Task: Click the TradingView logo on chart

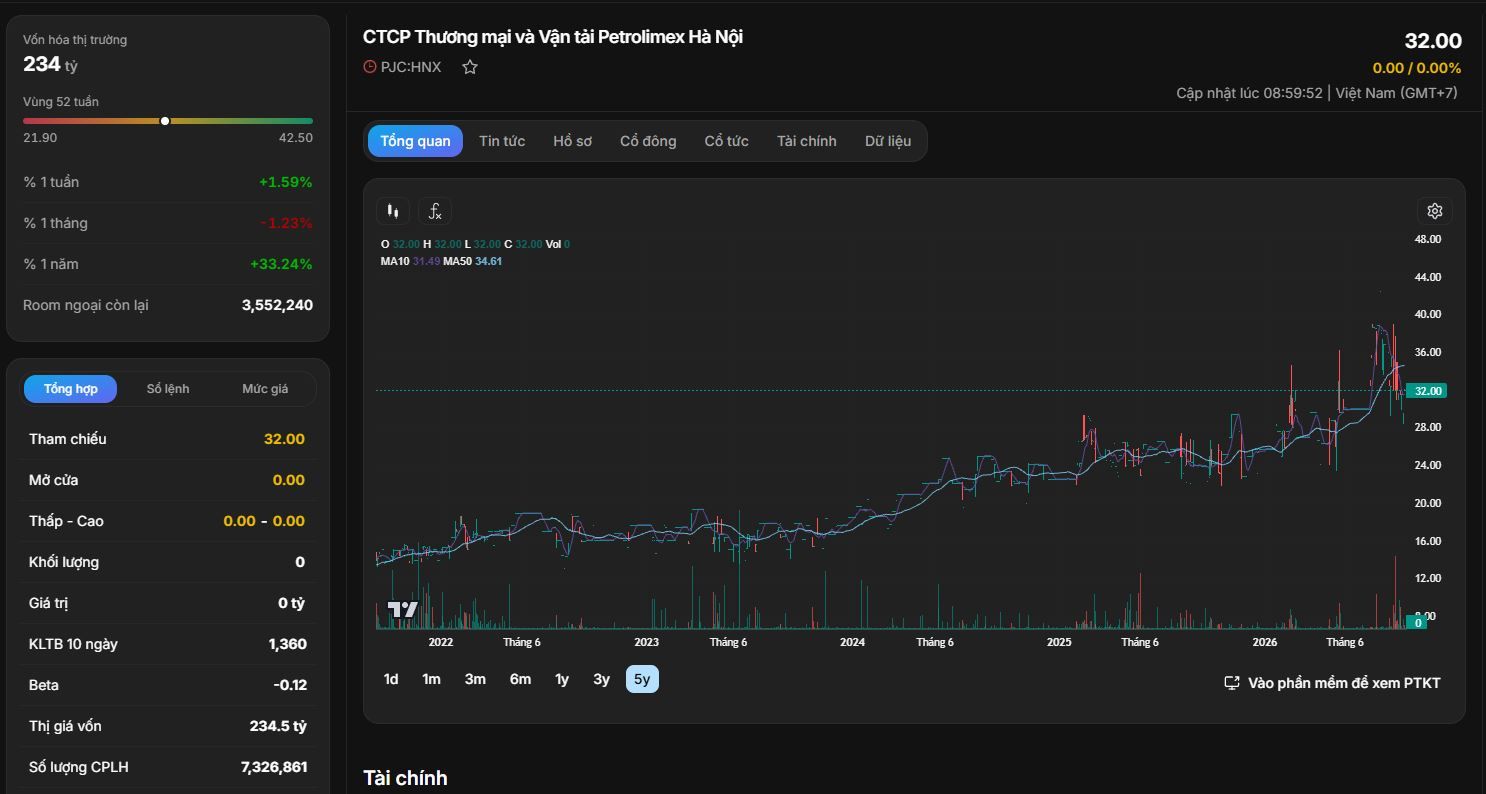Action: (402, 609)
